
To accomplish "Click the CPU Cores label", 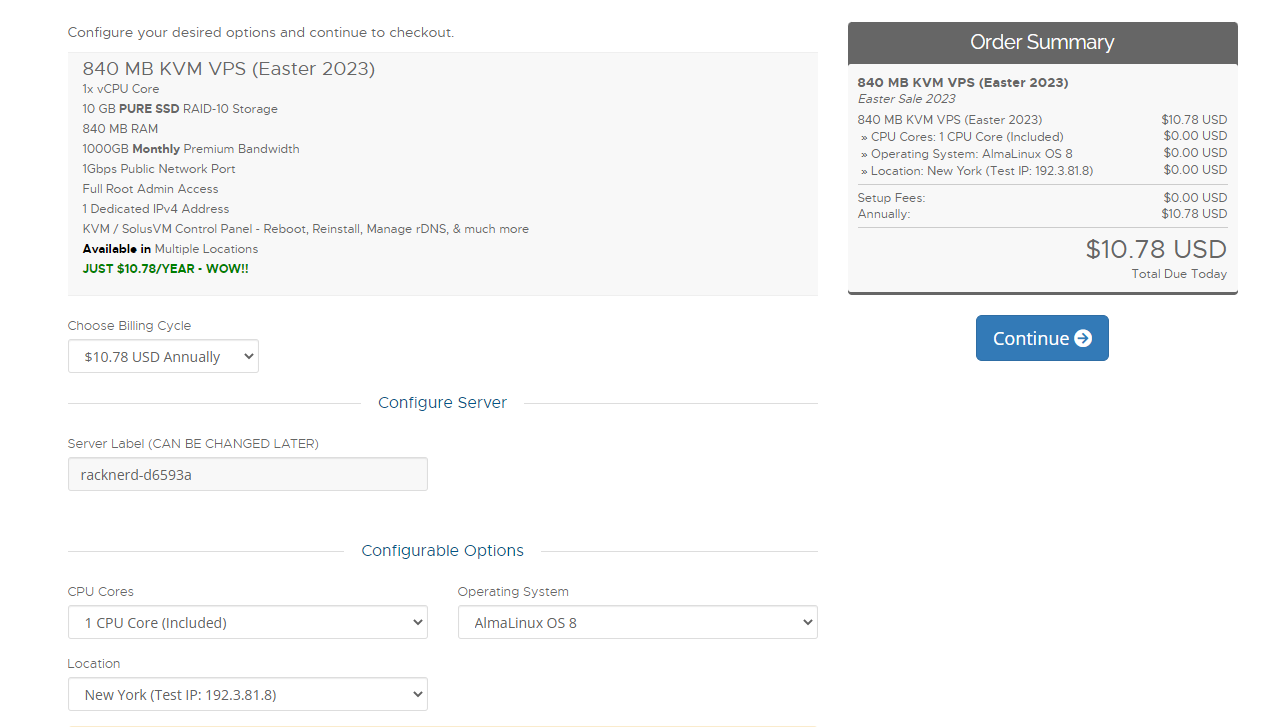I will click(x=100, y=592).
